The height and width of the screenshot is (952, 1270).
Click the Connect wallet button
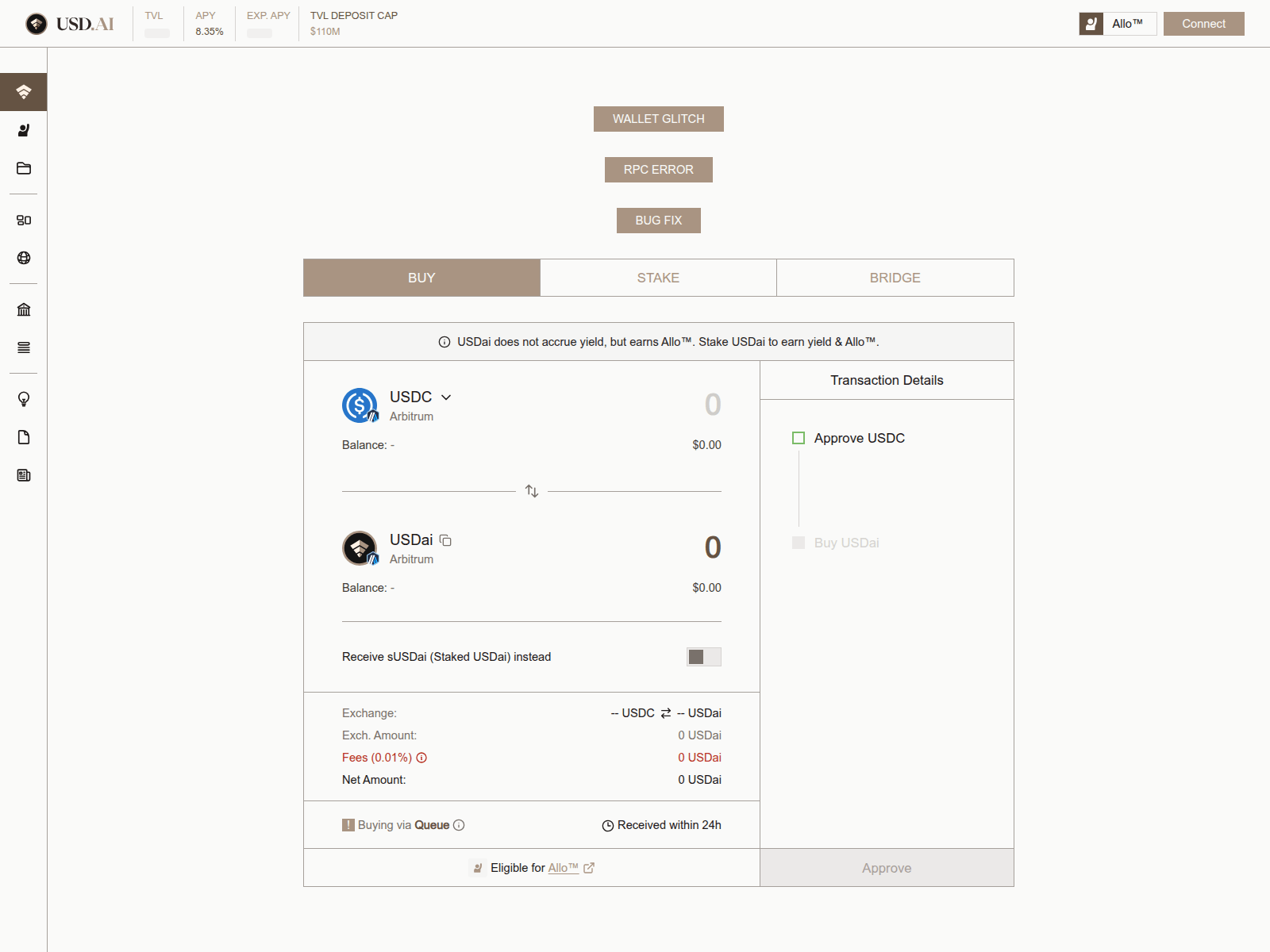[1203, 24]
